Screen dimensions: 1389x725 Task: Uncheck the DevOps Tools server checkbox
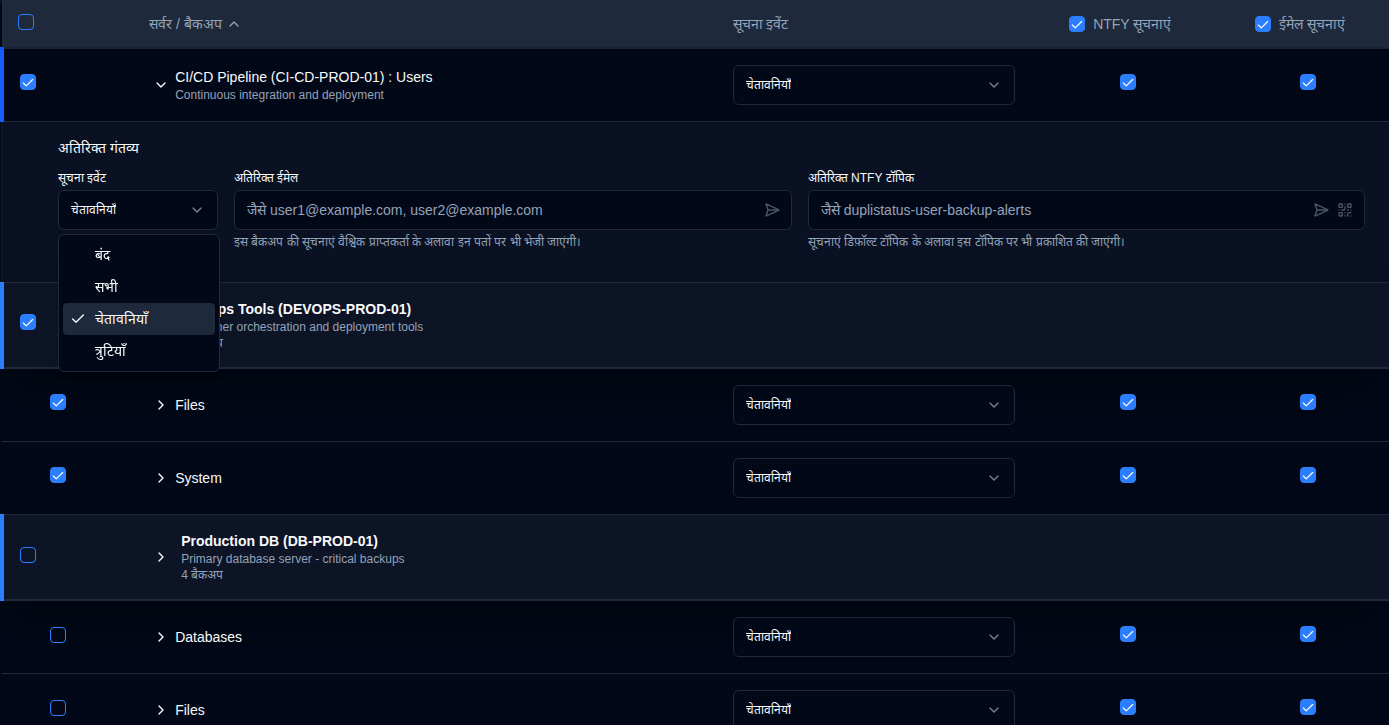pyautogui.click(x=28, y=322)
